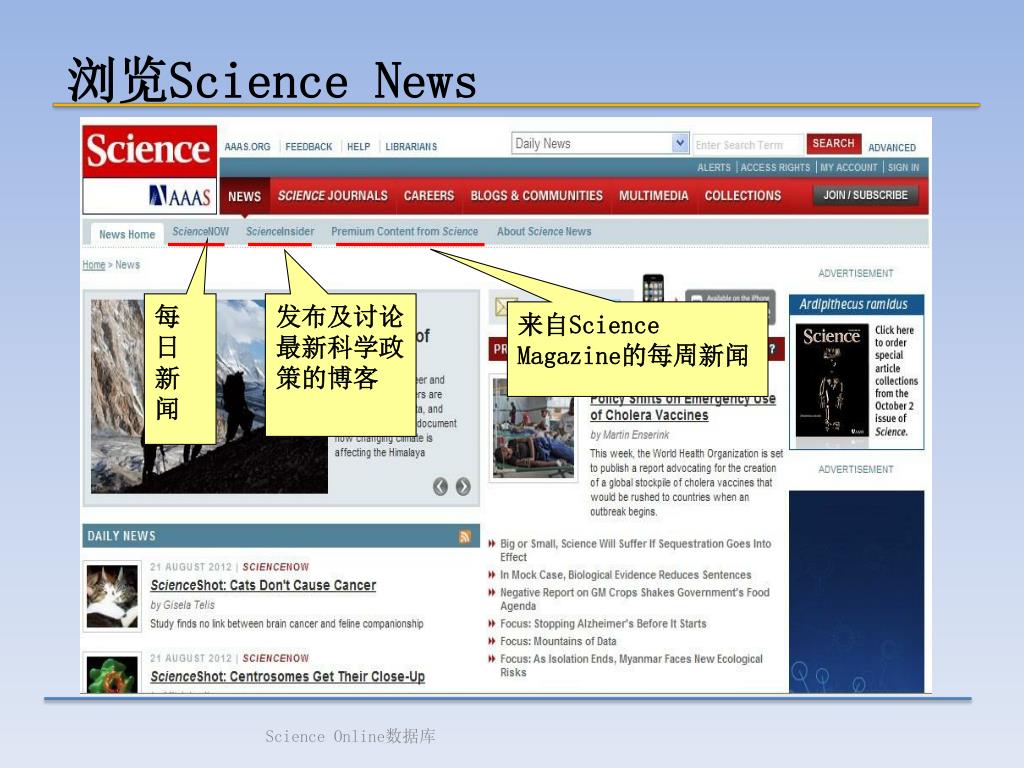Open 'Focus: As Isolation Ends, Myanmar' story

(x=632, y=666)
